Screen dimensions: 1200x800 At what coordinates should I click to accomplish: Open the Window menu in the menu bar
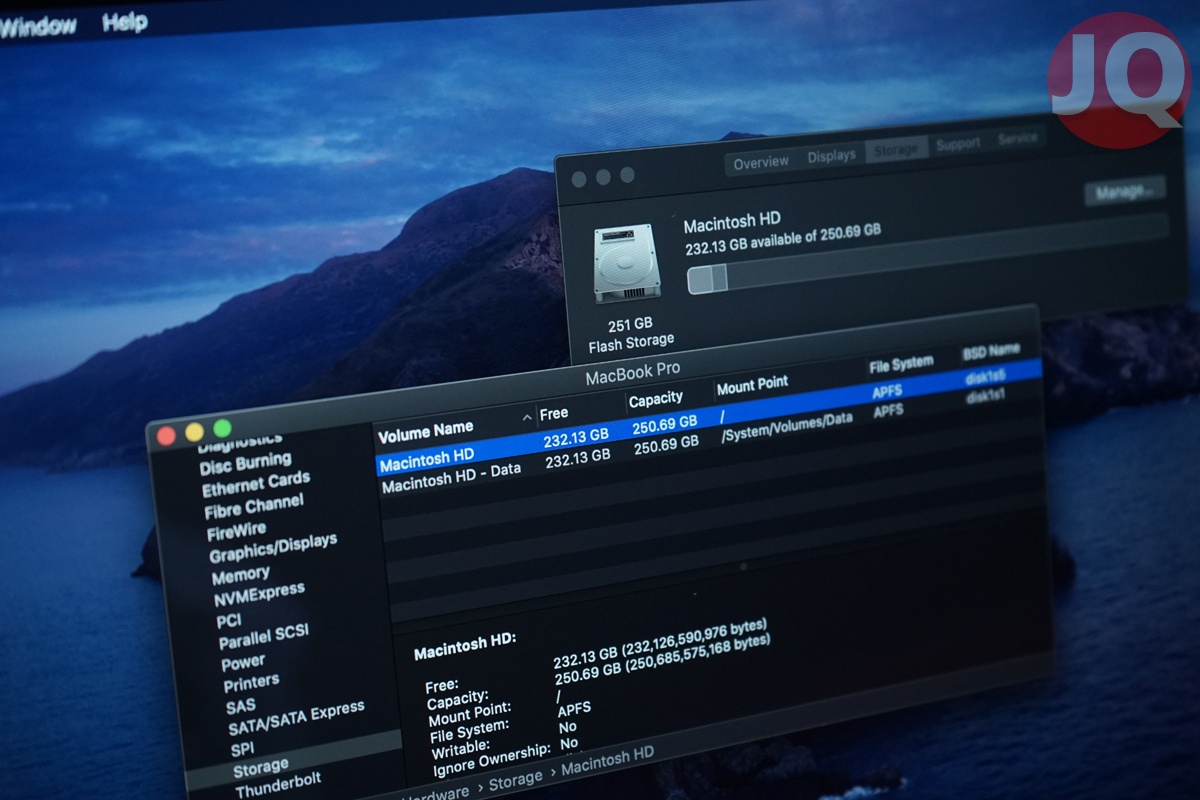[x=37, y=27]
